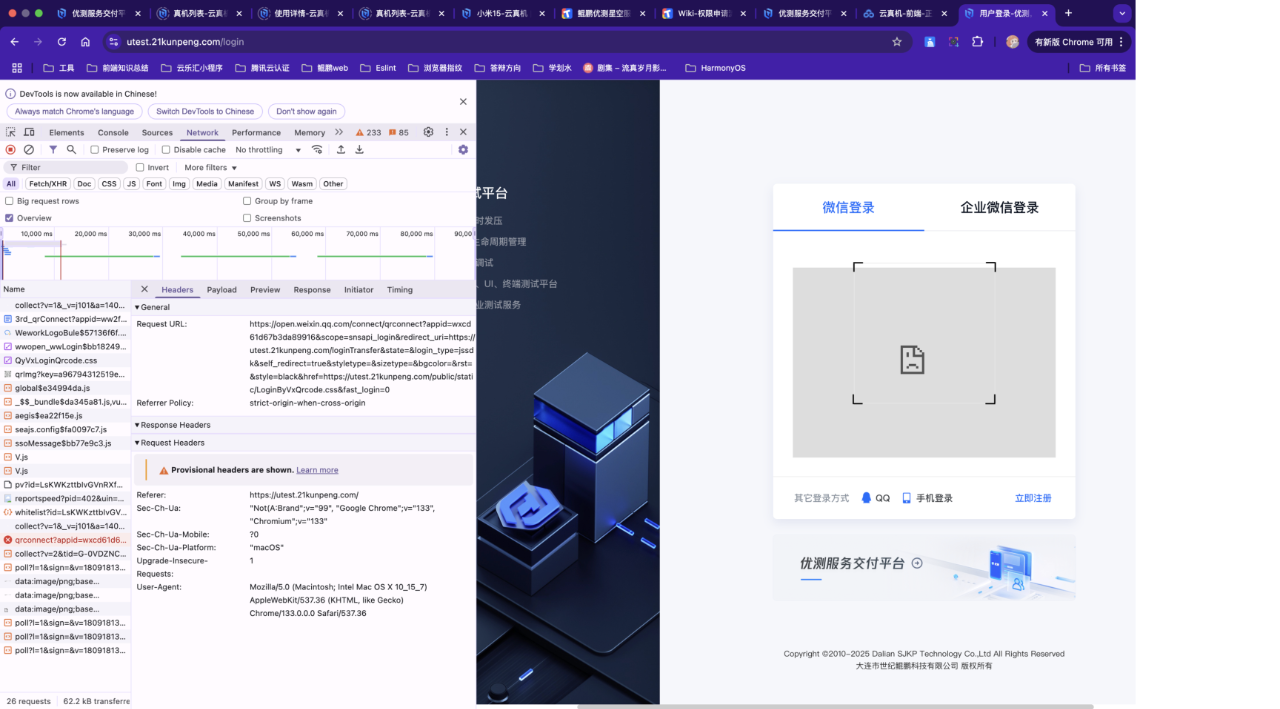Expand Response Headers section
This screenshot has height=709, width=1280.
tap(172, 425)
